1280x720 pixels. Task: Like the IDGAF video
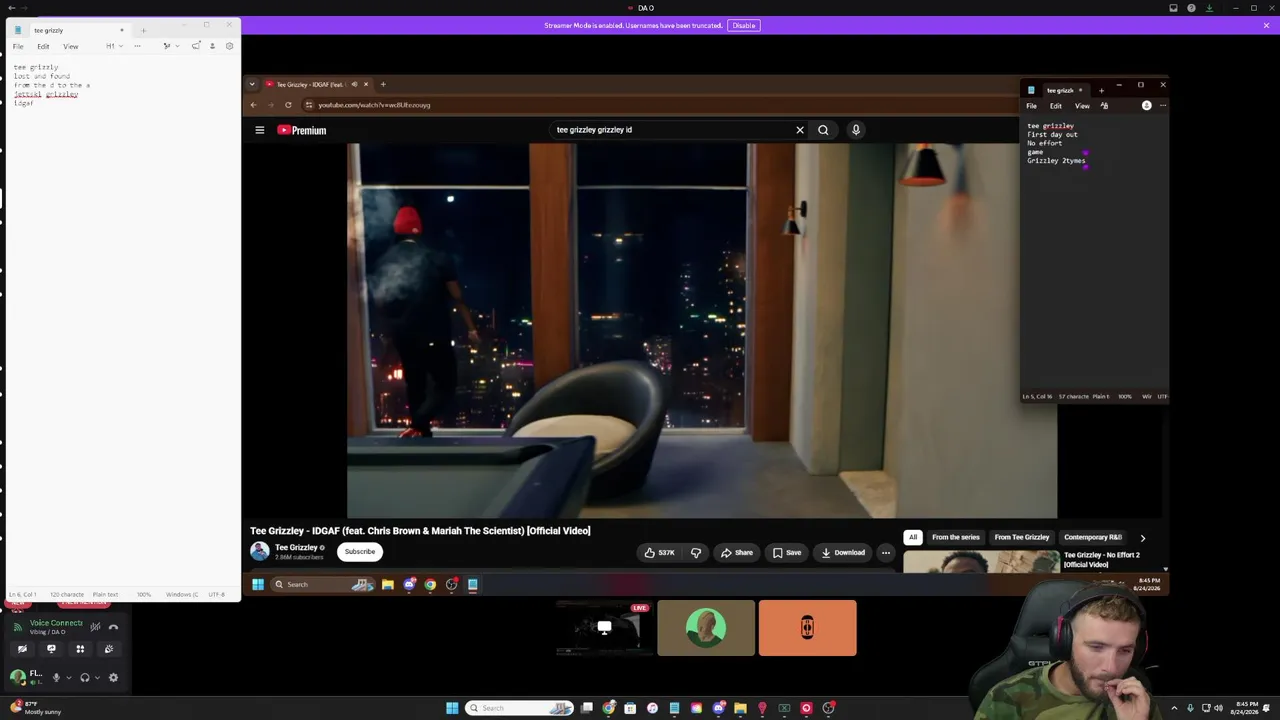pyautogui.click(x=659, y=552)
